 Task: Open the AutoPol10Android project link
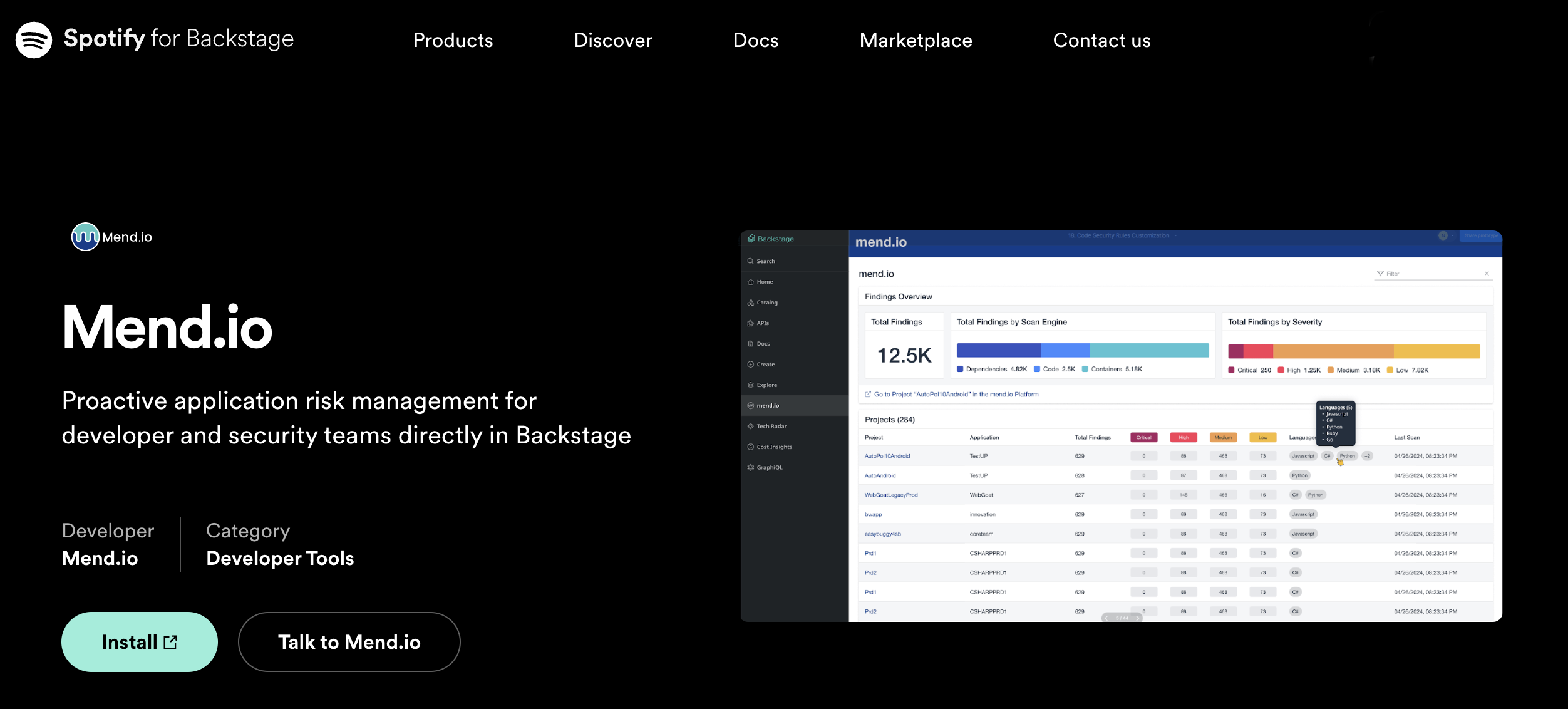coord(887,456)
